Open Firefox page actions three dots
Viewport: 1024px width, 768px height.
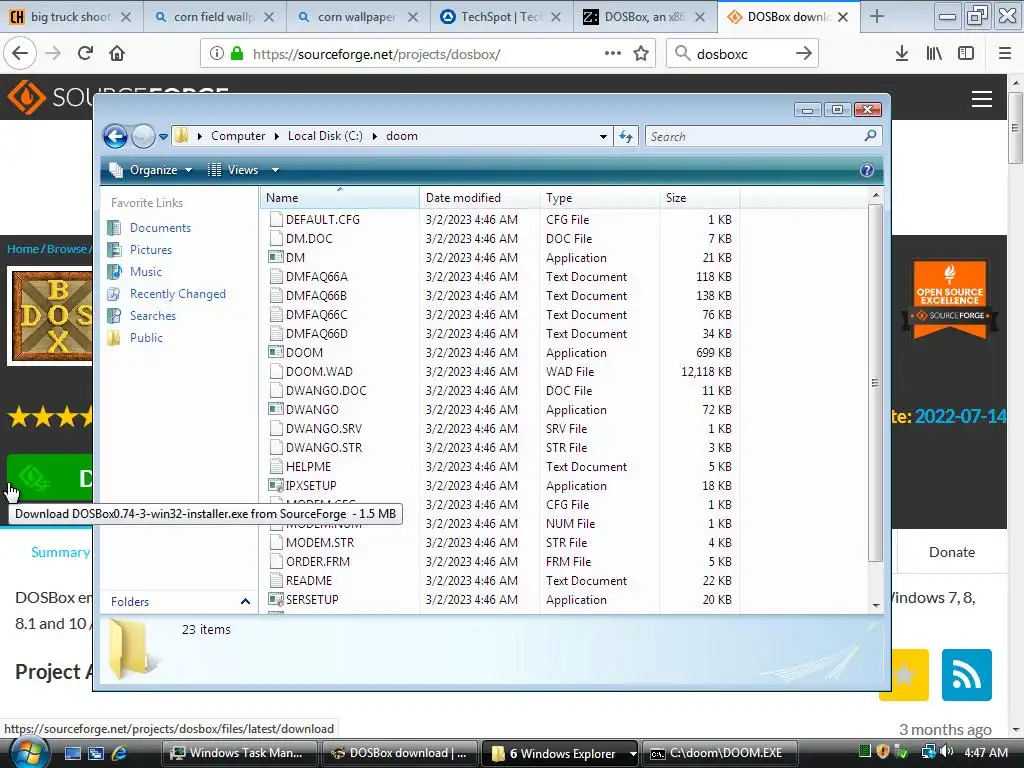(x=613, y=53)
